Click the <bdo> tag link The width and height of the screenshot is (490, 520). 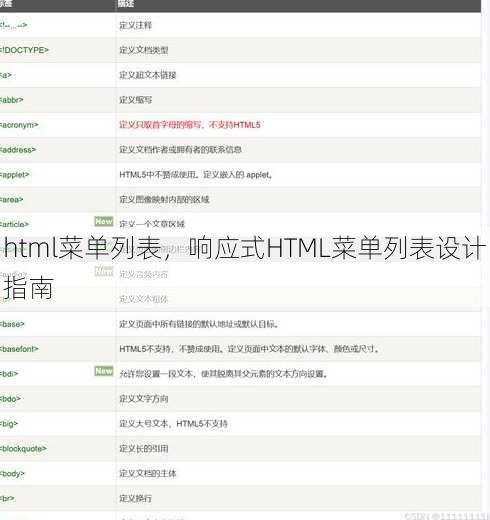tap(10, 399)
